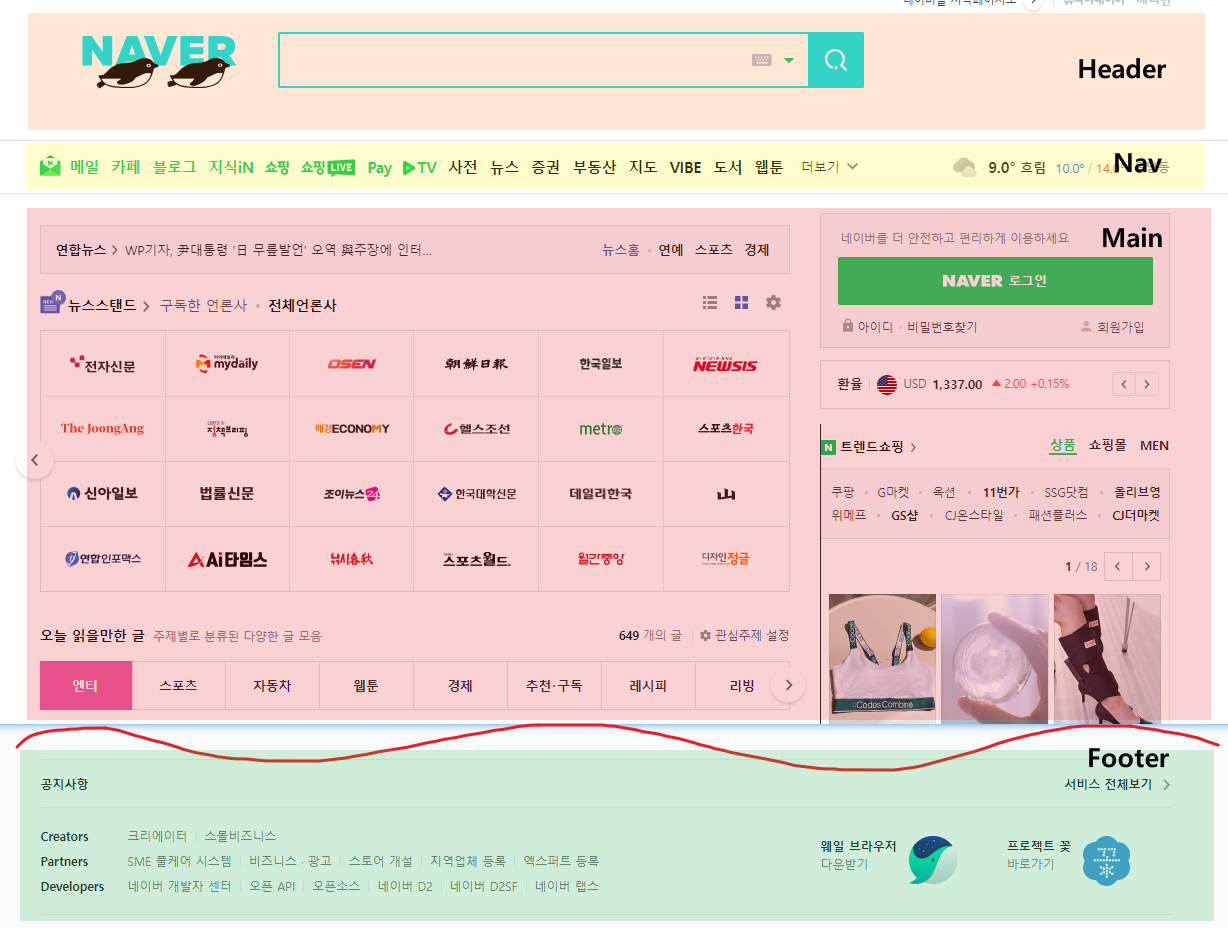Open the black strappy boot product thumbnail
The width and height of the screenshot is (1228, 928).
pyautogui.click(x=1107, y=658)
